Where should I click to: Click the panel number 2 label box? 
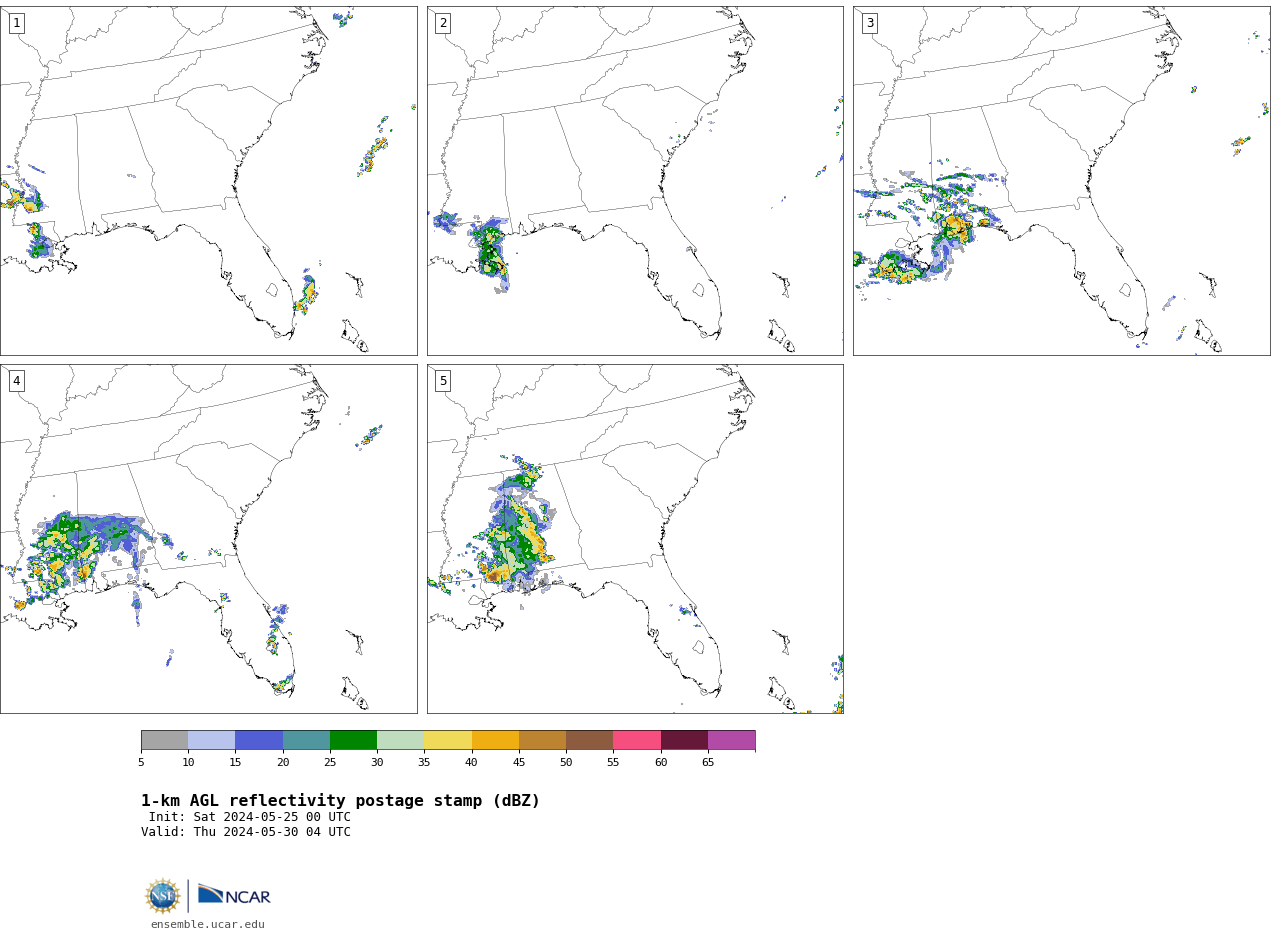[443, 23]
